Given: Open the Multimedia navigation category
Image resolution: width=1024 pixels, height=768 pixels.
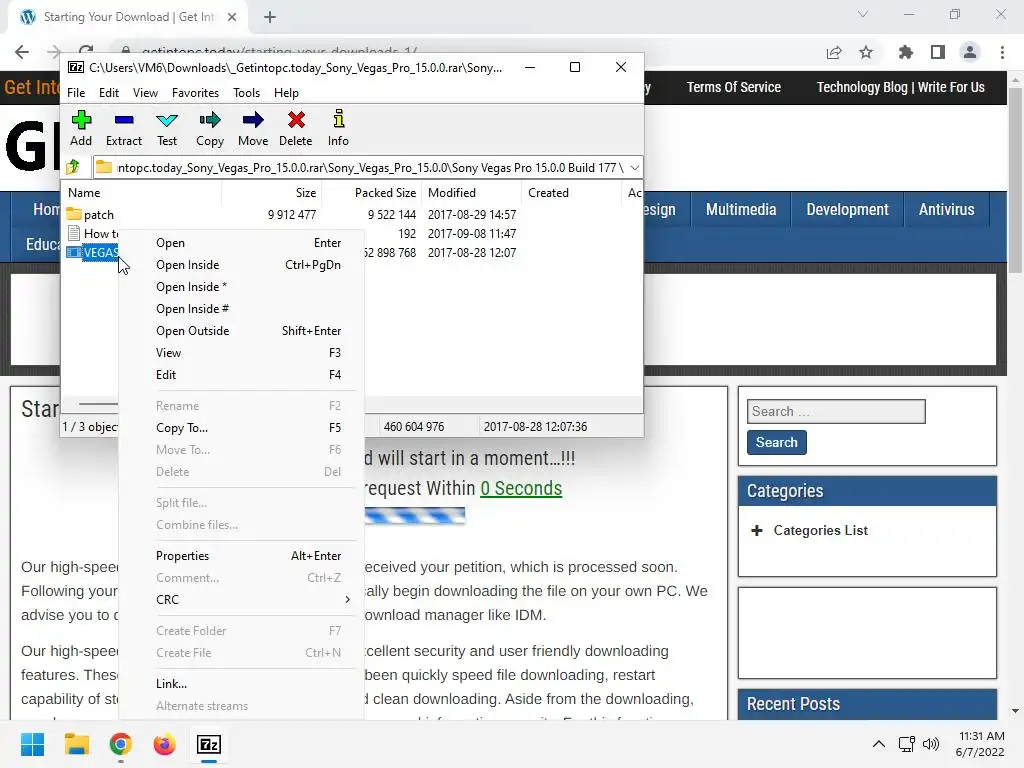Looking at the screenshot, I should tap(741, 210).
